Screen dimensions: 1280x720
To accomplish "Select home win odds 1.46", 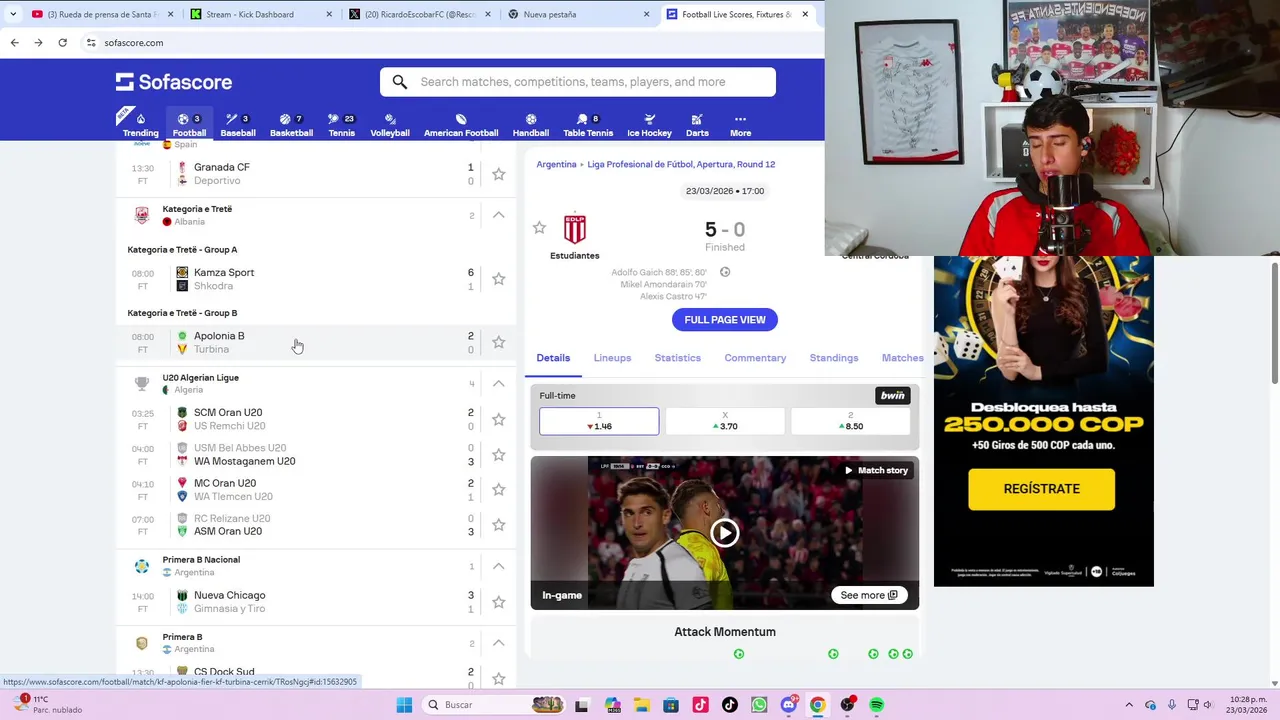I will pos(599,421).
